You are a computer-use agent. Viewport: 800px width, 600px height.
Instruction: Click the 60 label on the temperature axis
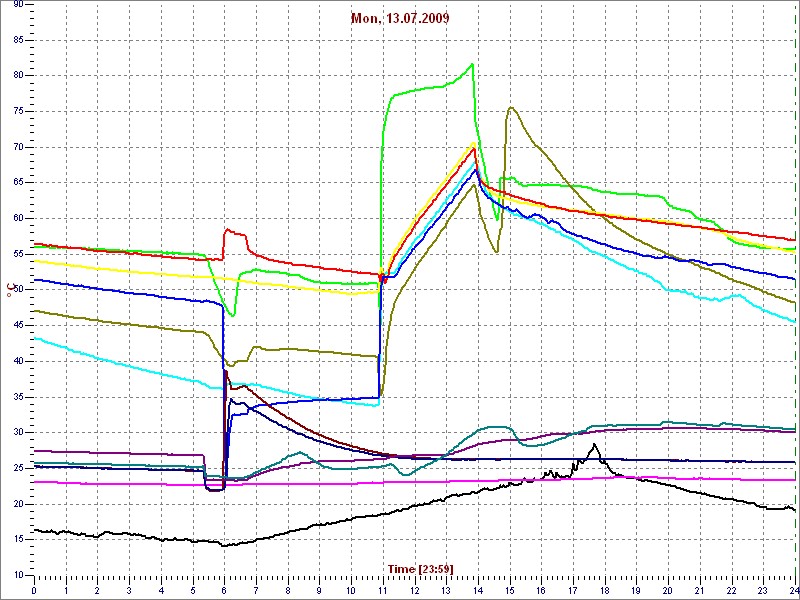tap(17, 218)
